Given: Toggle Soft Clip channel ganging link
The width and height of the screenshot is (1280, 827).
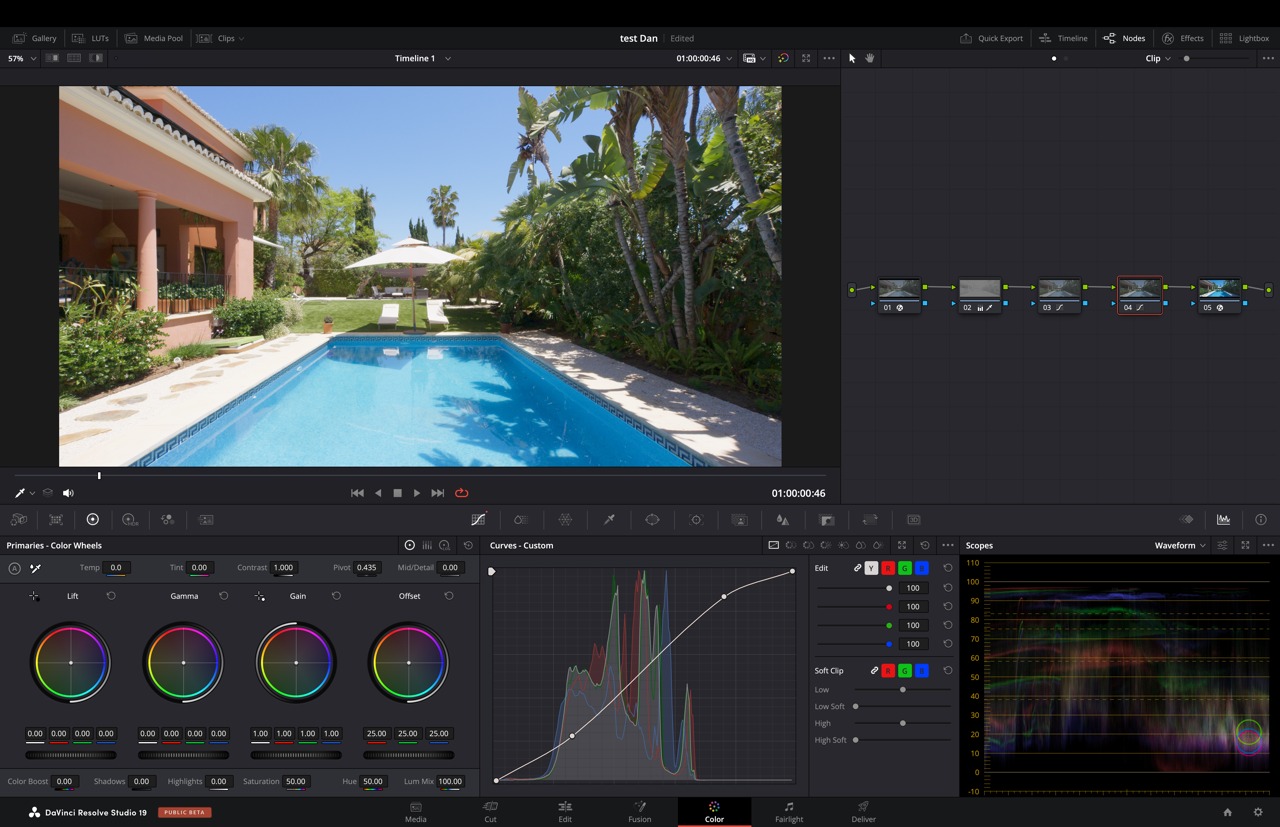Looking at the screenshot, I should point(874,671).
